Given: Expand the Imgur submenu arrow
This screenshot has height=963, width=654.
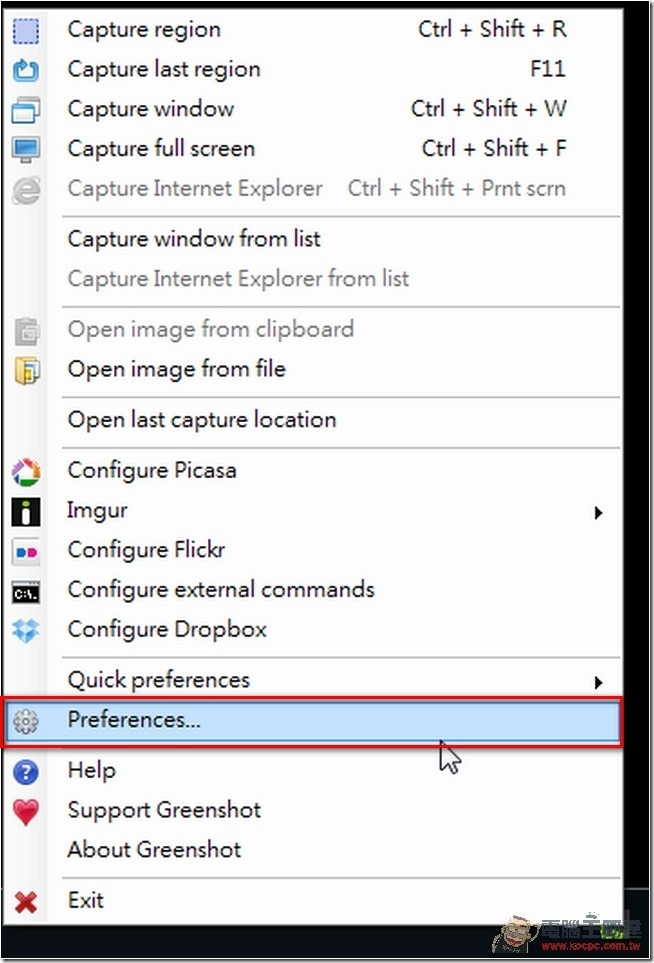Looking at the screenshot, I should pos(598,513).
